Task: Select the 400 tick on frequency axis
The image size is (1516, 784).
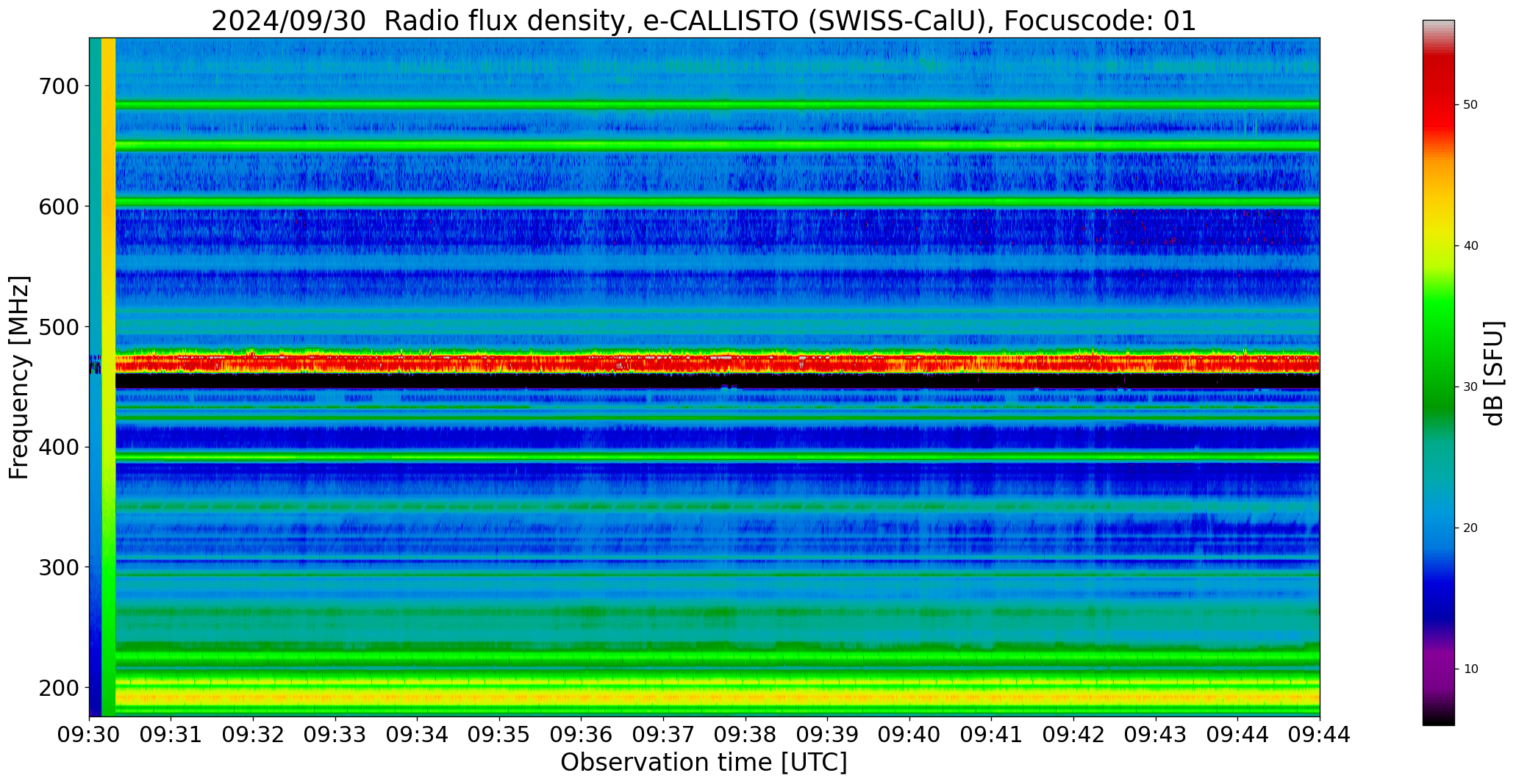Action: pos(57,447)
